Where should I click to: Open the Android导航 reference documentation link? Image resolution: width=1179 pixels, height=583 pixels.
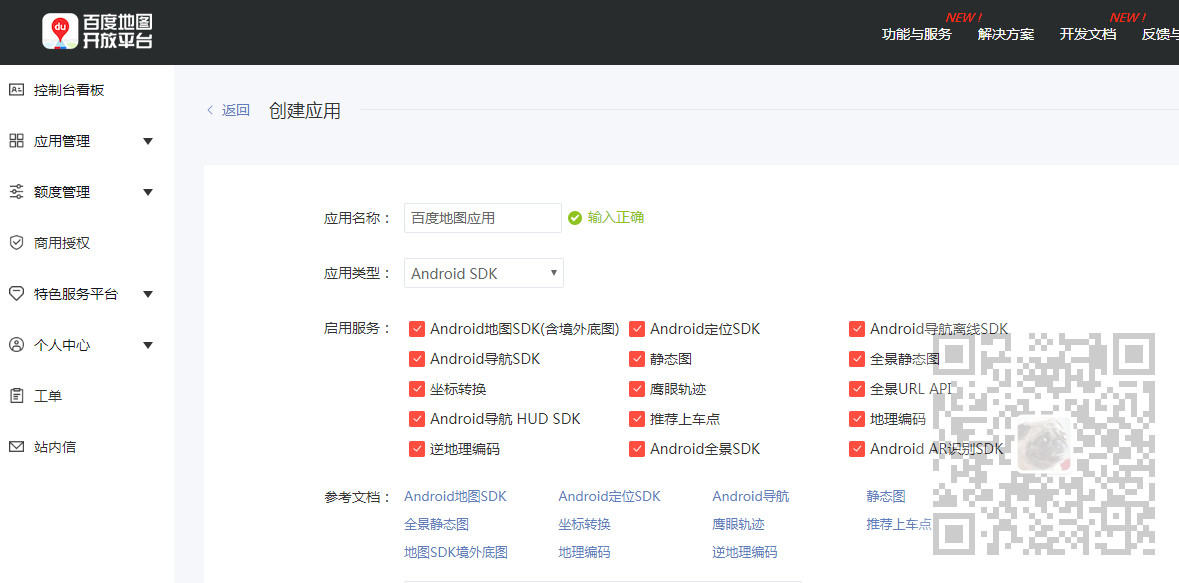[x=750, y=496]
